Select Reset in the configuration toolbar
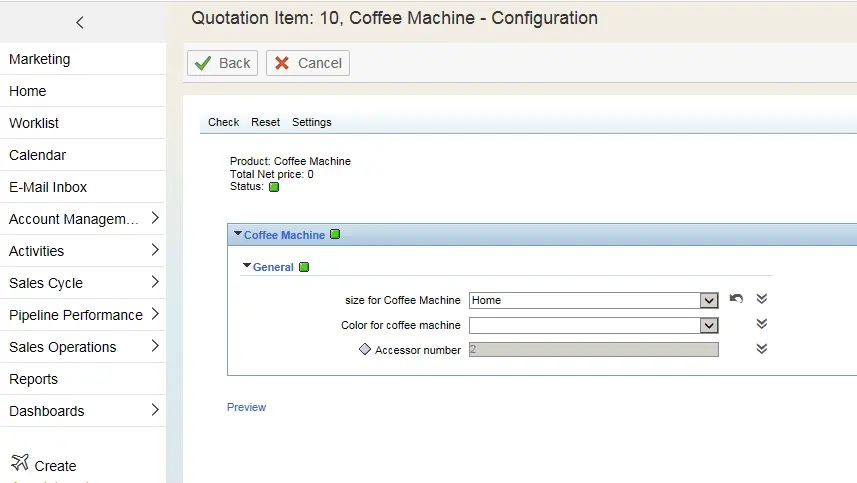The width and height of the screenshot is (857, 483). point(265,122)
